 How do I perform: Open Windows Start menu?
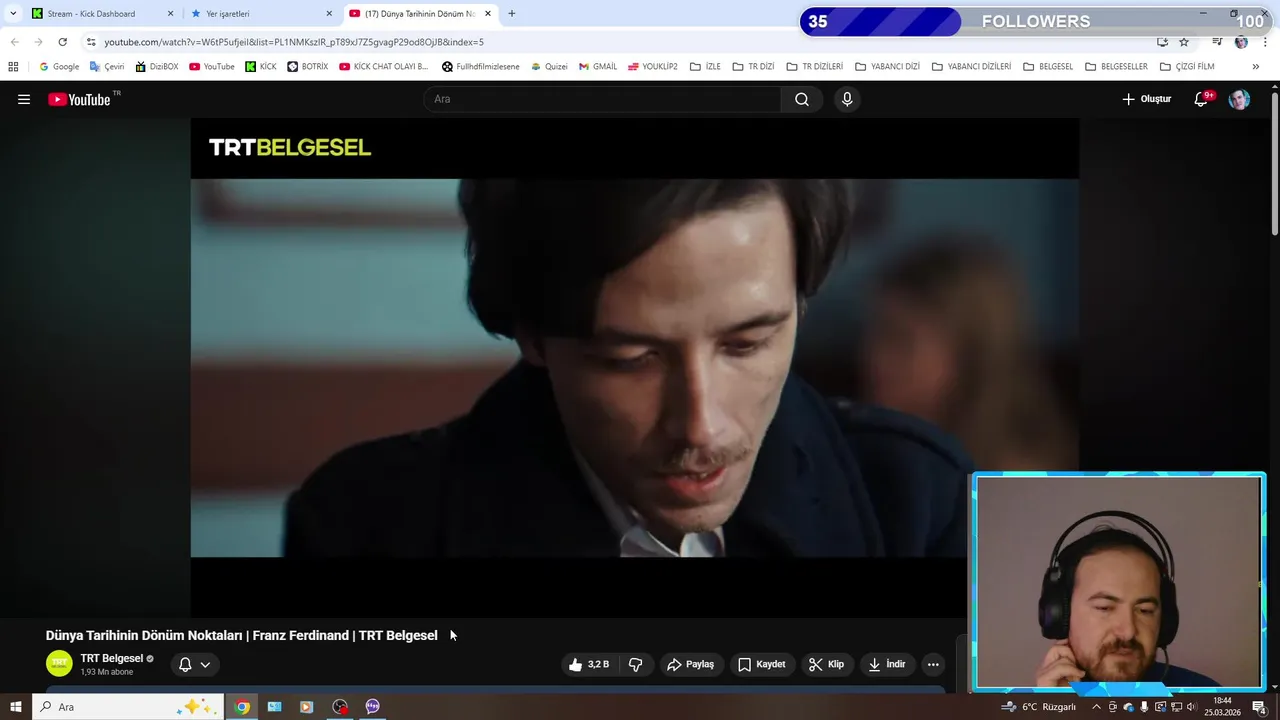(x=15, y=707)
